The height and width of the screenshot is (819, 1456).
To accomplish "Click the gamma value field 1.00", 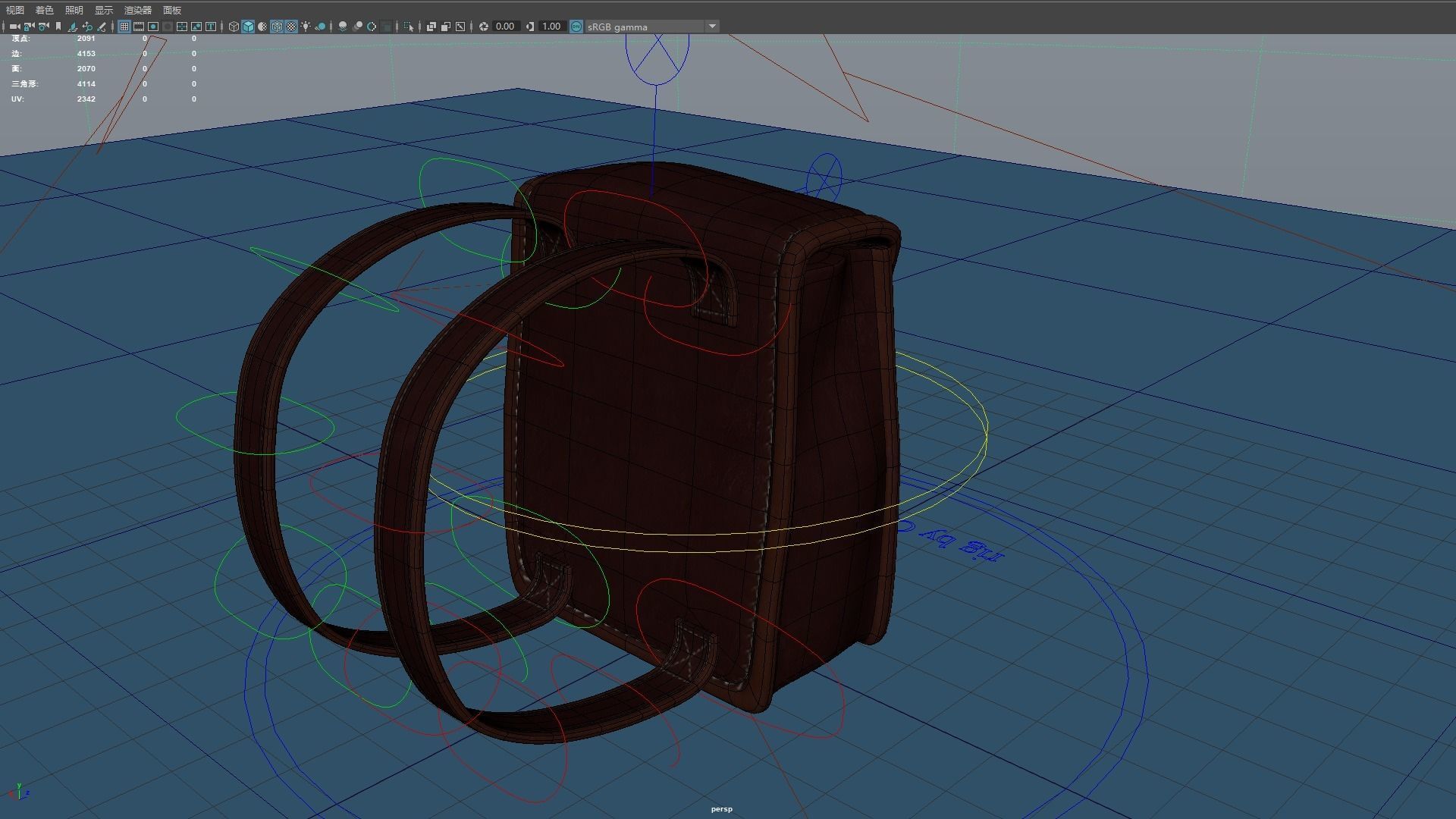I will tap(551, 27).
